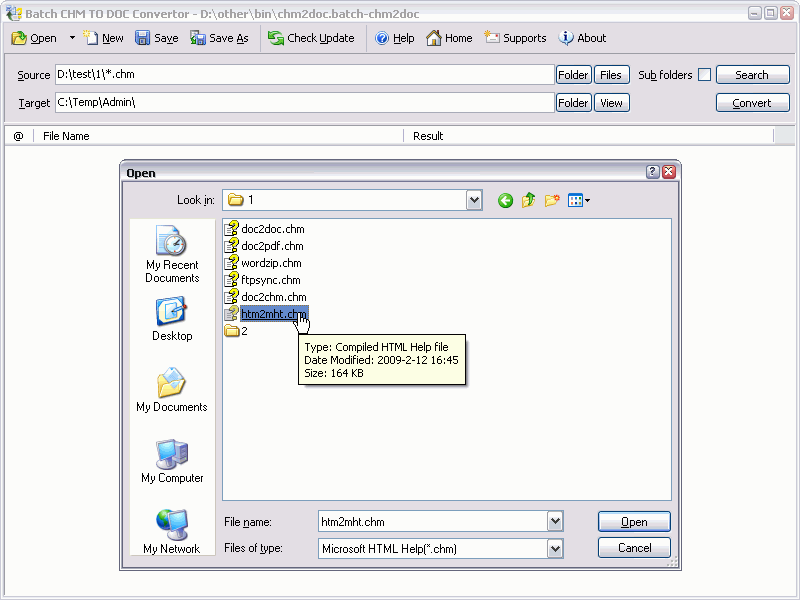Screen dimensions: 800x600
Task: Click the Supports toolbar icon
Action: coord(492,37)
